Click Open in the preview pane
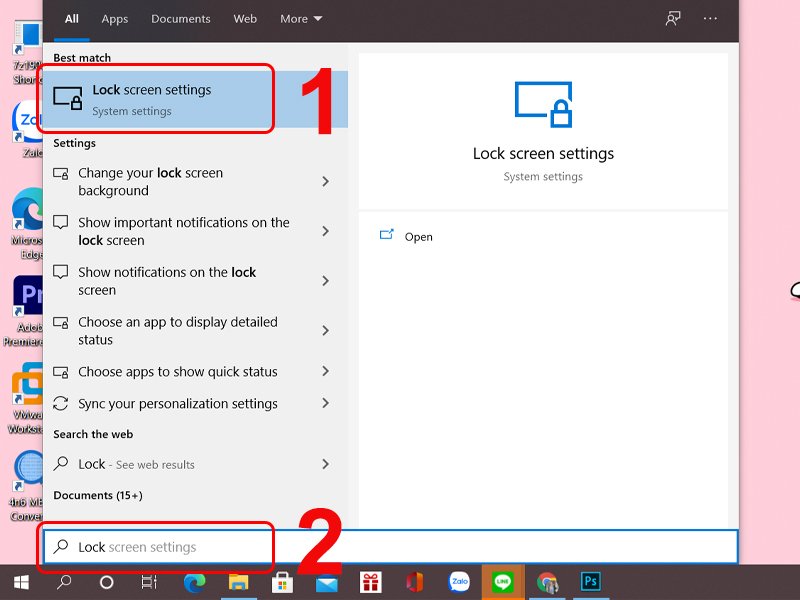Image resolution: width=800 pixels, height=600 pixels. click(x=418, y=237)
